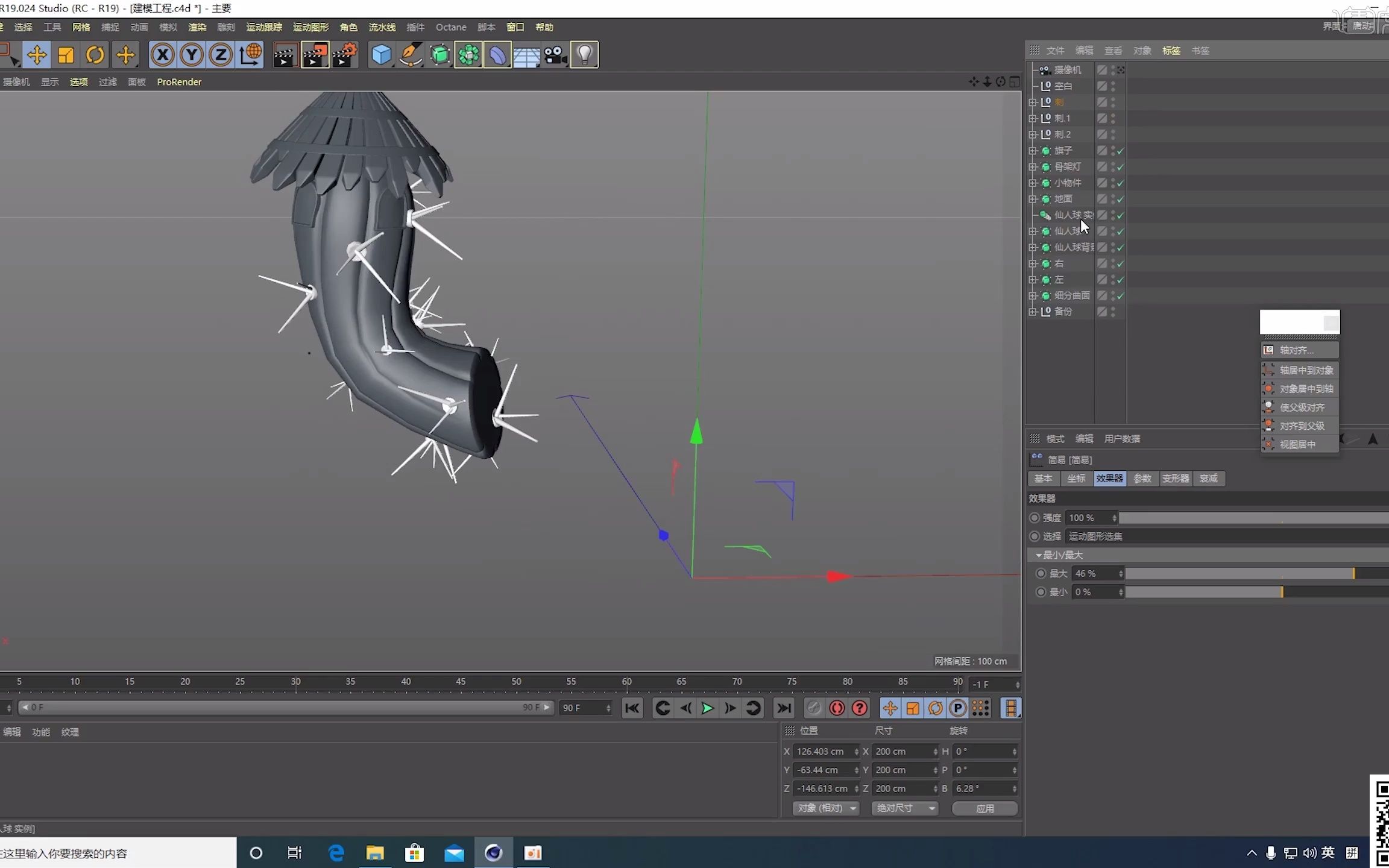This screenshot has height=868, width=1389.
Task: Open Microsoft Edge from the taskbar
Action: (x=336, y=853)
